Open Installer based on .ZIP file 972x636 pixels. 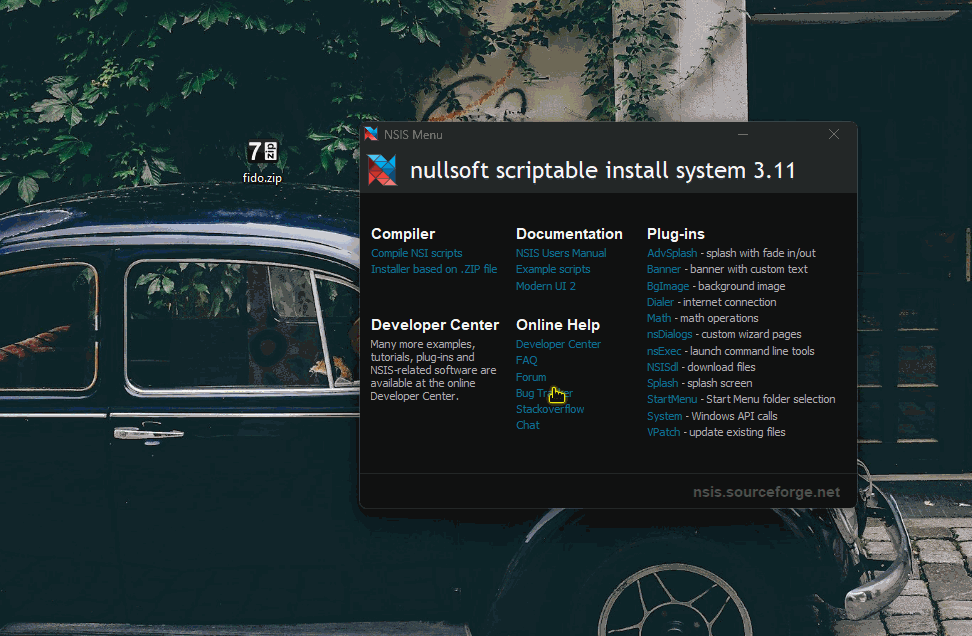[434, 269]
